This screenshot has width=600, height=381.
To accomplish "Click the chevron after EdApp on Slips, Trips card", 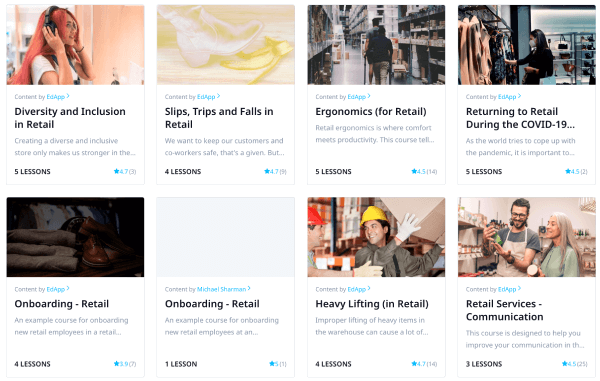I will tap(218, 96).
